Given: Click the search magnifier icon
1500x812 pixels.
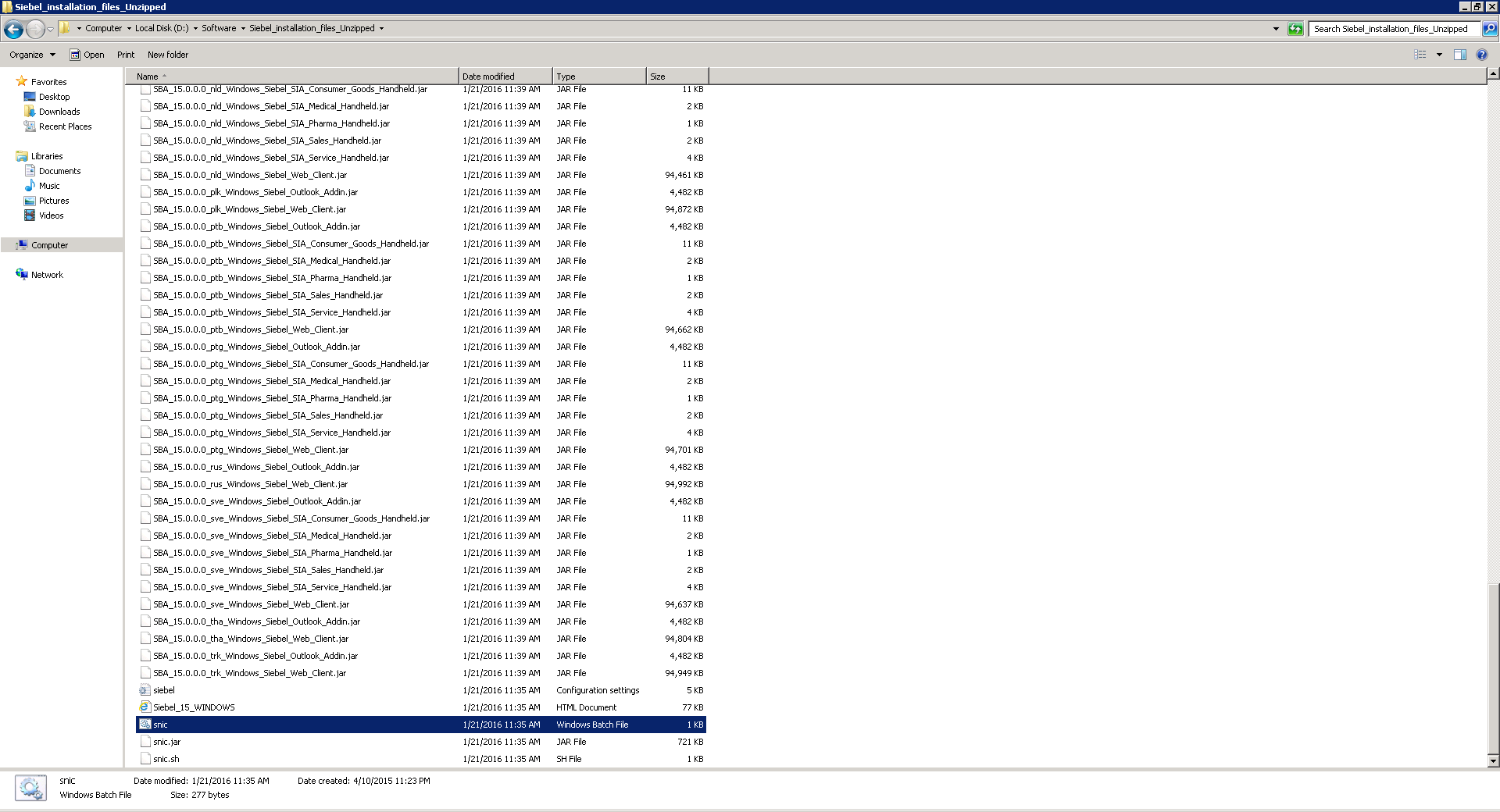Looking at the screenshot, I should tap(1490, 29).
